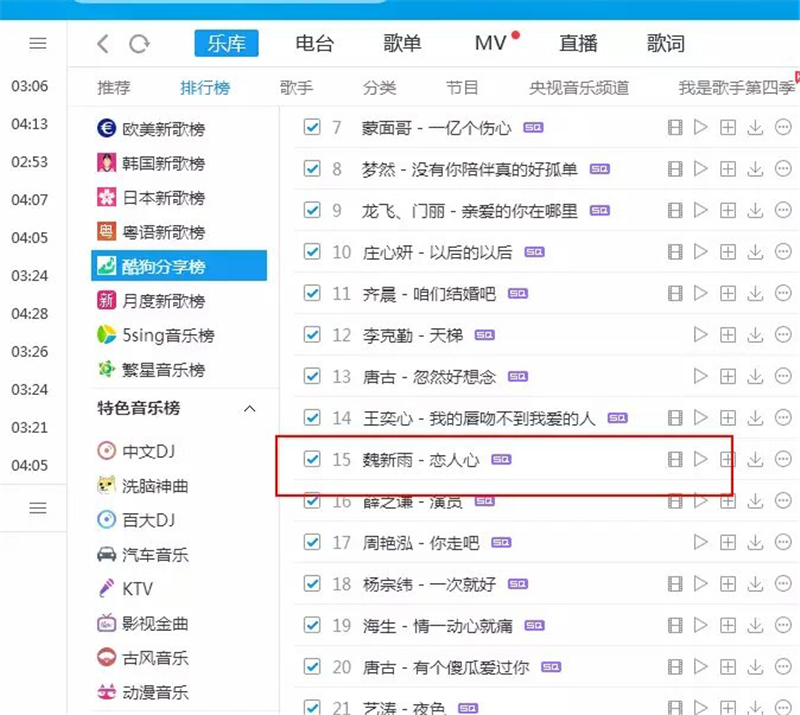The width and height of the screenshot is (800, 715).
Task: Open 粤语新歌榜 chart
Action: click(151, 232)
